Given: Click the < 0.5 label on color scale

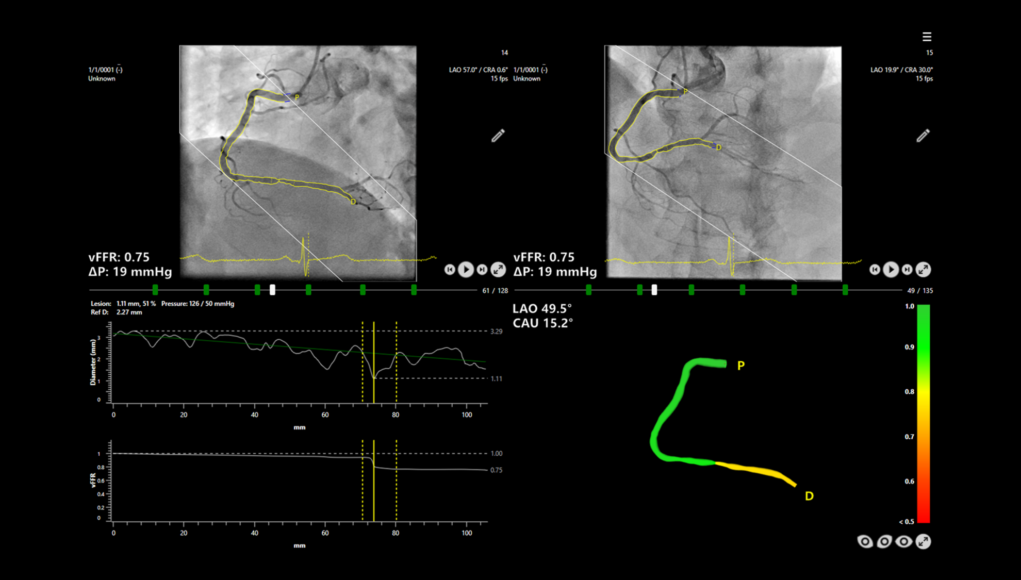Looking at the screenshot, I should pos(906,521).
